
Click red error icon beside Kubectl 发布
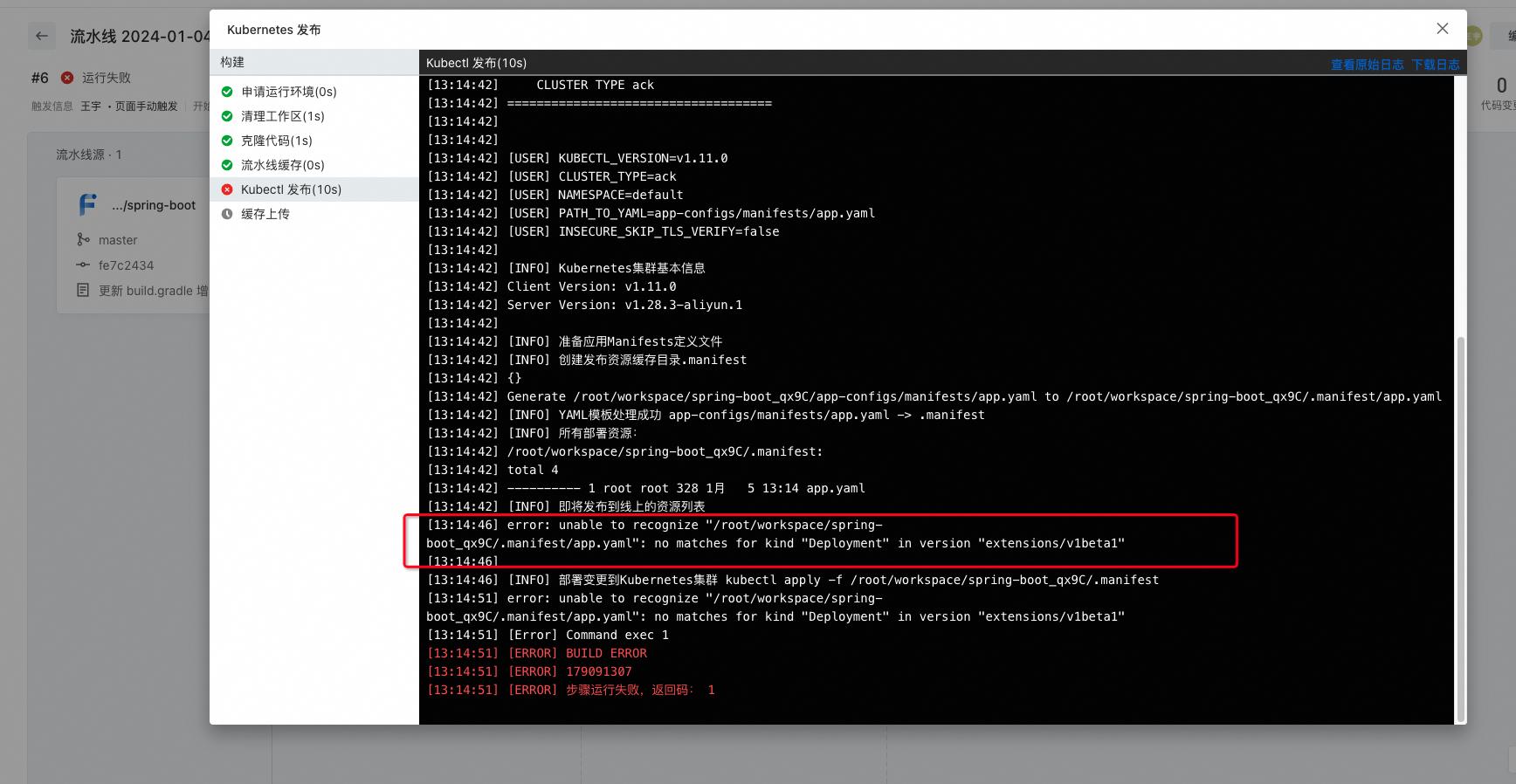click(x=227, y=189)
